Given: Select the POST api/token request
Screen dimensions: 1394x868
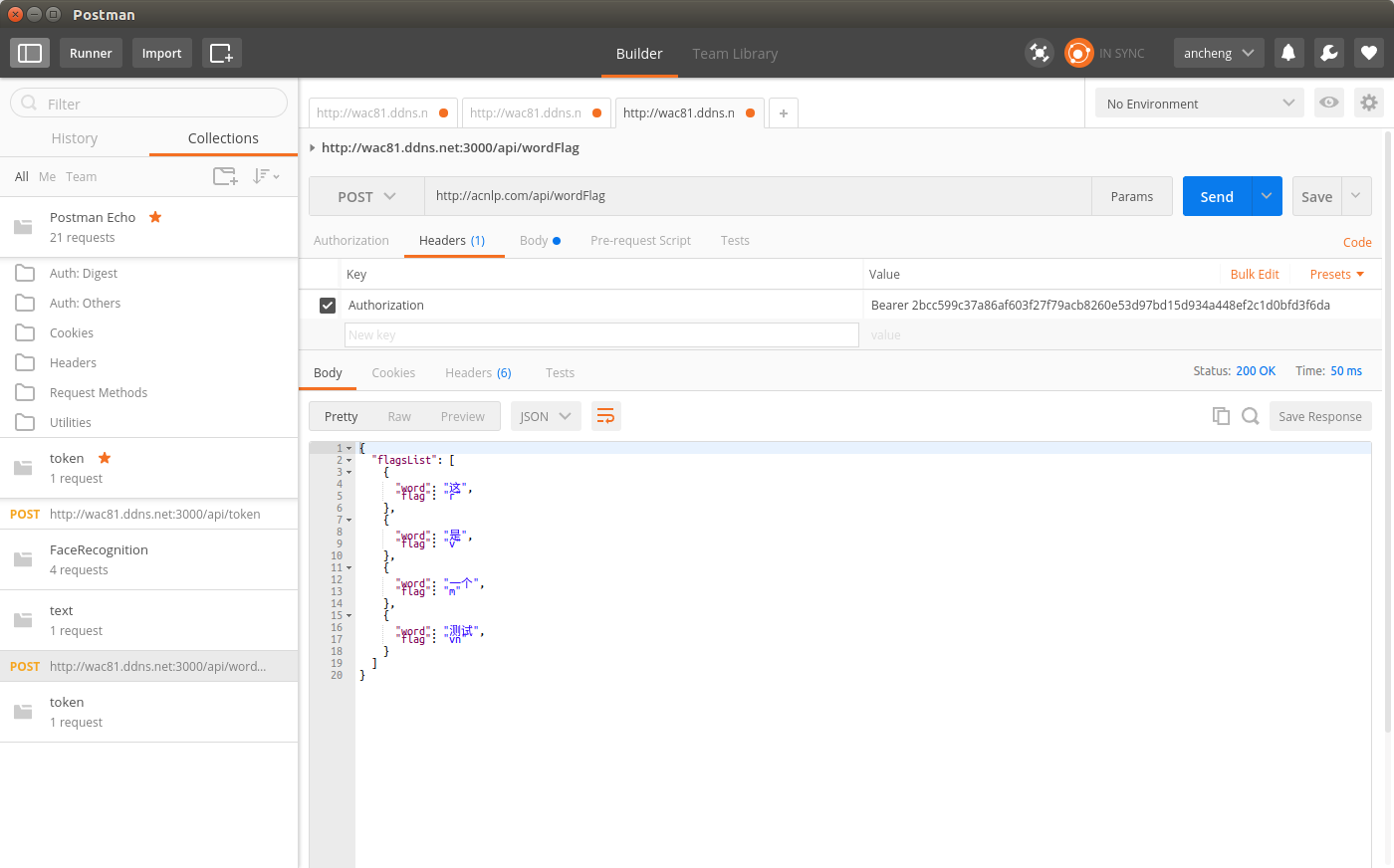Looking at the screenshot, I should [149, 514].
